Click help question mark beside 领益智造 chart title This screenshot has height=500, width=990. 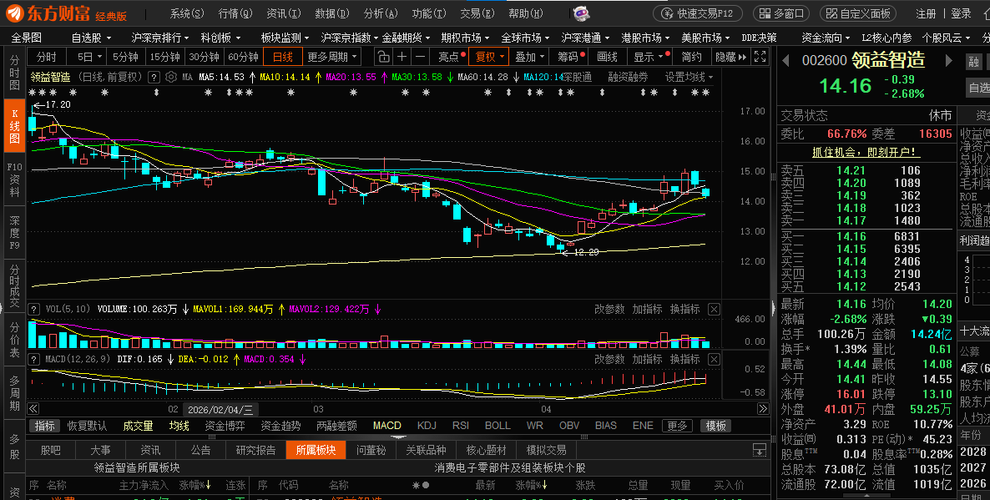click(x=153, y=78)
